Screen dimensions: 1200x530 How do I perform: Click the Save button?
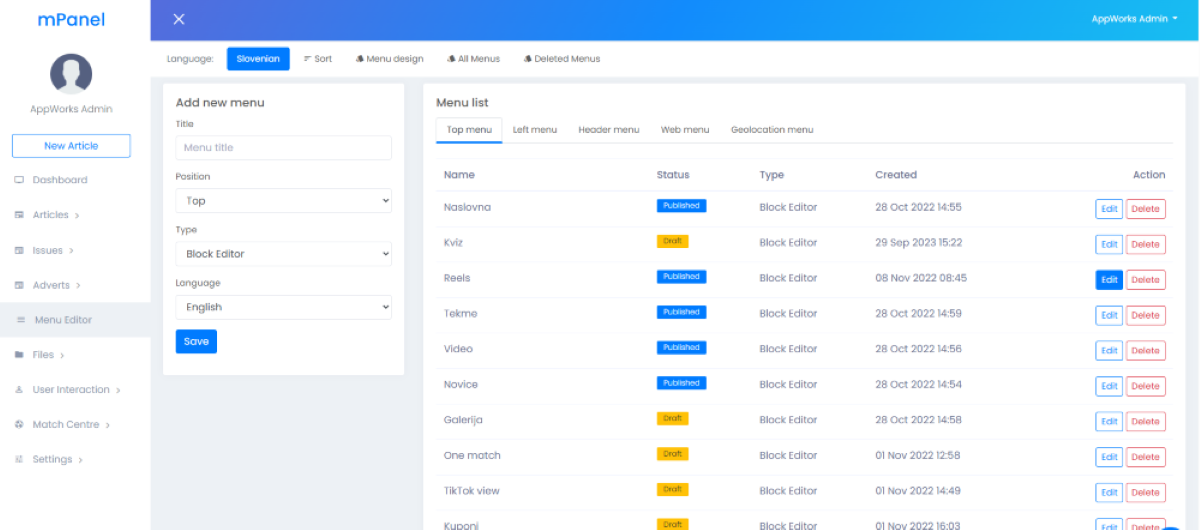196,341
